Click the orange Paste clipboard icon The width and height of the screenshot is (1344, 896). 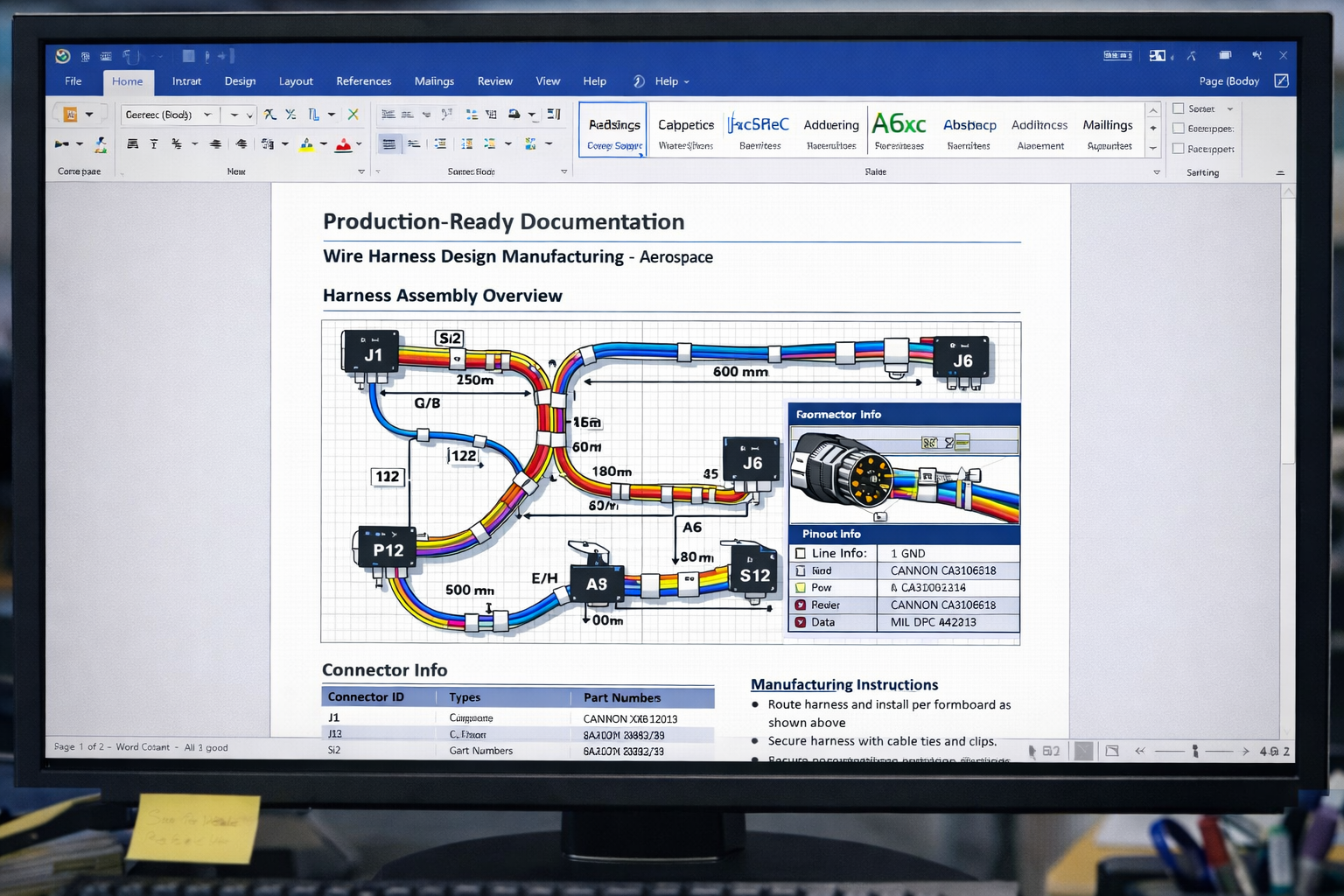click(x=70, y=115)
